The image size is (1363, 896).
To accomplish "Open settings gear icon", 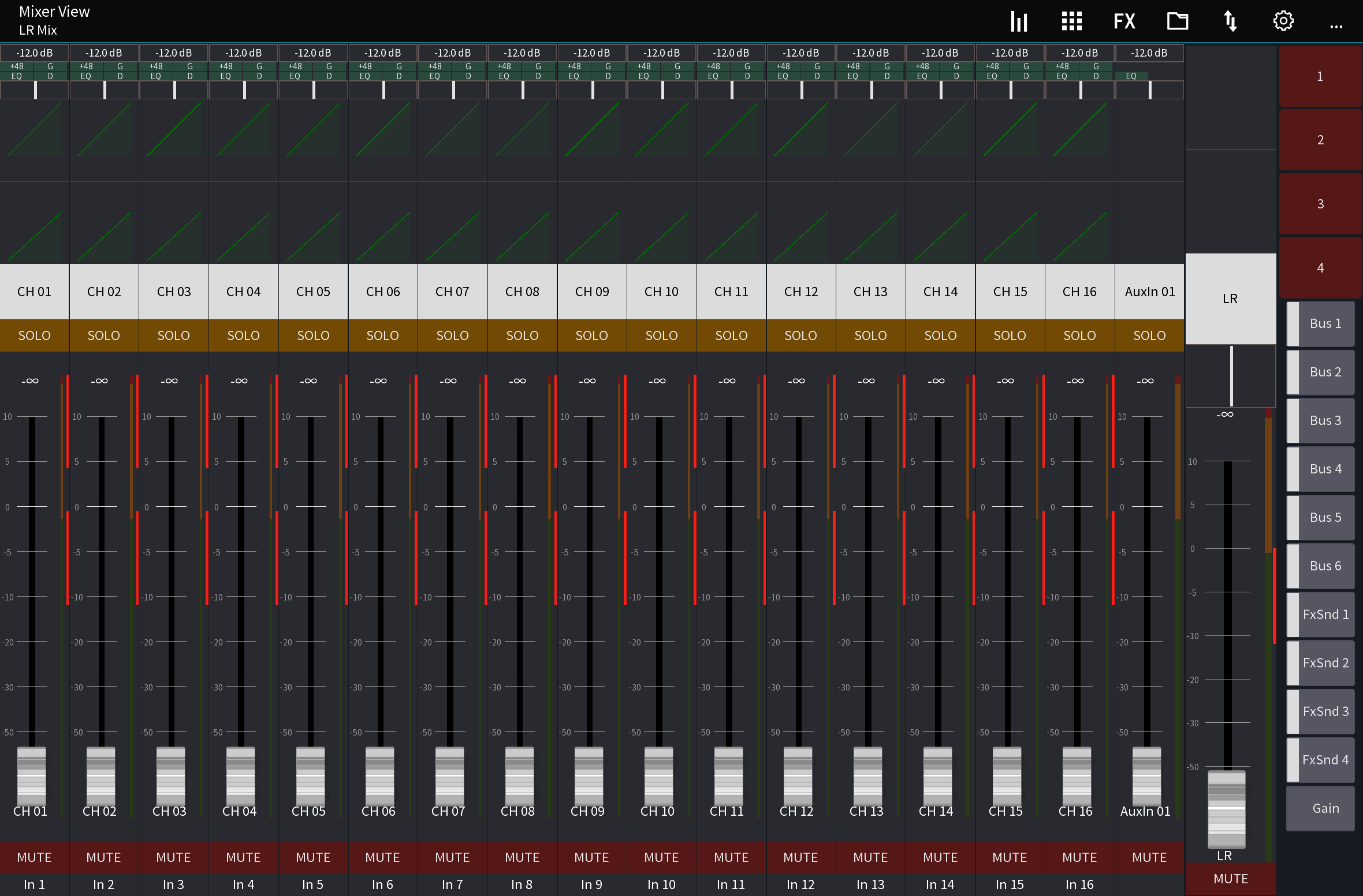I will click(1283, 21).
